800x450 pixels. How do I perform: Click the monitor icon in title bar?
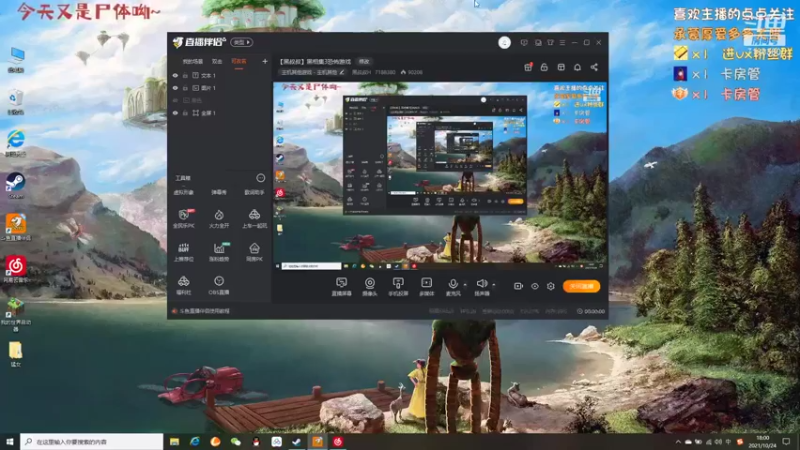click(x=538, y=42)
